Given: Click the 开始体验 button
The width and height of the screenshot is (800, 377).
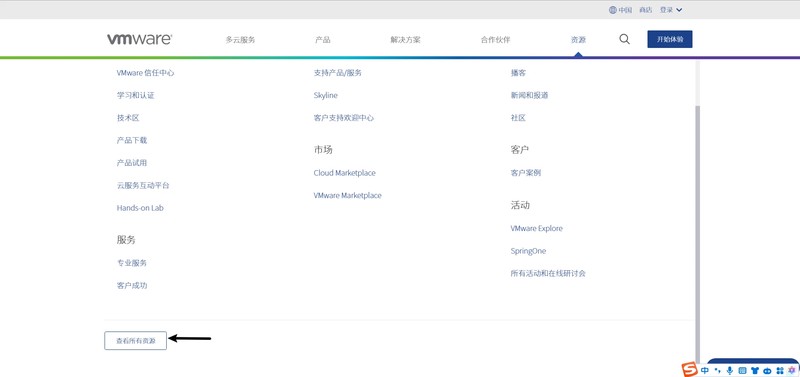Looking at the screenshot, I should (x=670, y=39).
